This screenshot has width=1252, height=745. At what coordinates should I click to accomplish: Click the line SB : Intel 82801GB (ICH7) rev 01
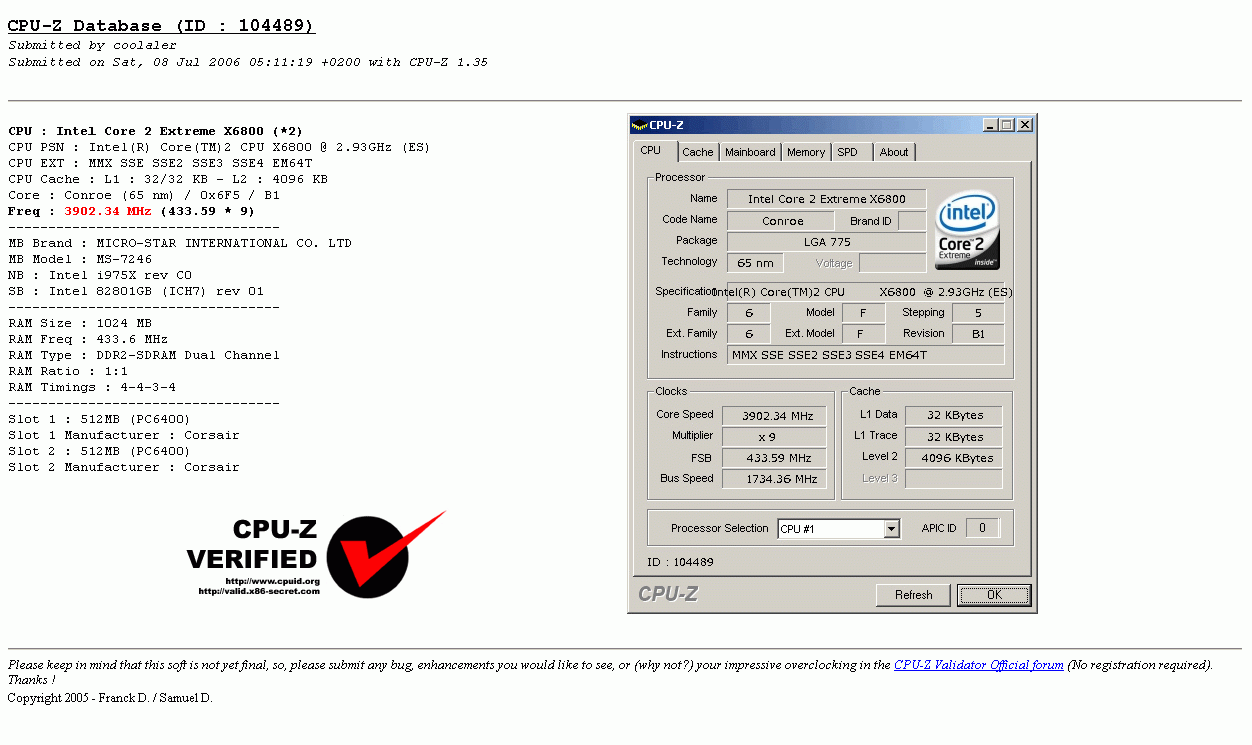coord(136,291)
